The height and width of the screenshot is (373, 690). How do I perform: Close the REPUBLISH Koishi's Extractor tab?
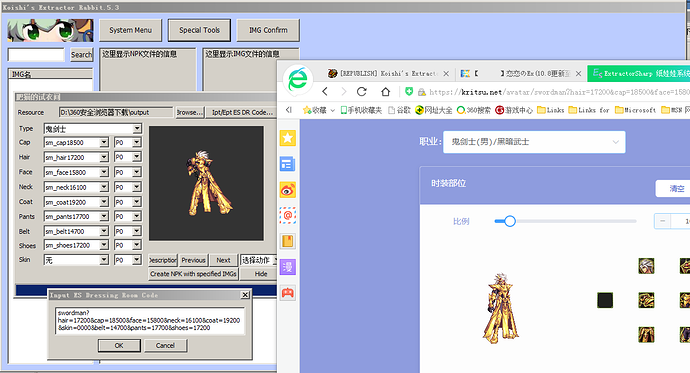pos(446,74)
